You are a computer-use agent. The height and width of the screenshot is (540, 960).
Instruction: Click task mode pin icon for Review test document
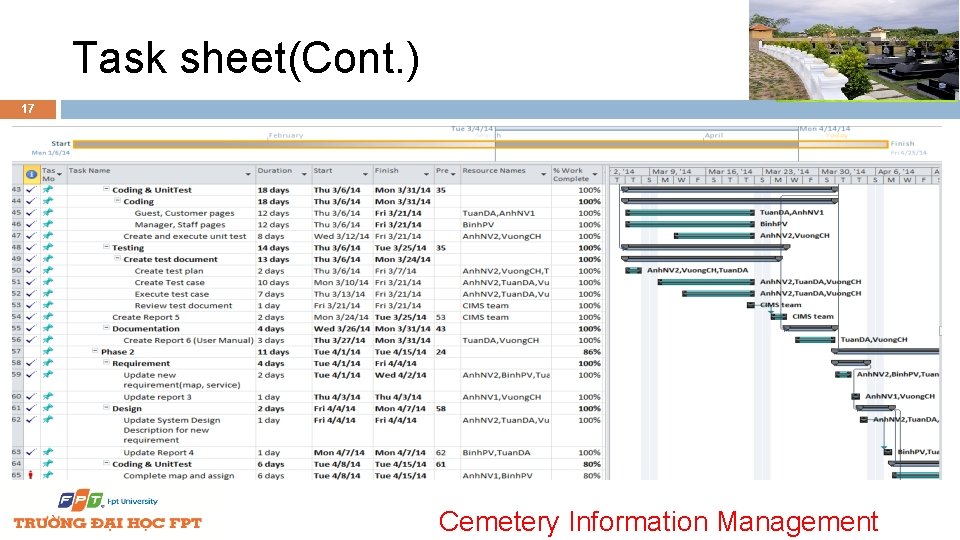tap(48, 305)
